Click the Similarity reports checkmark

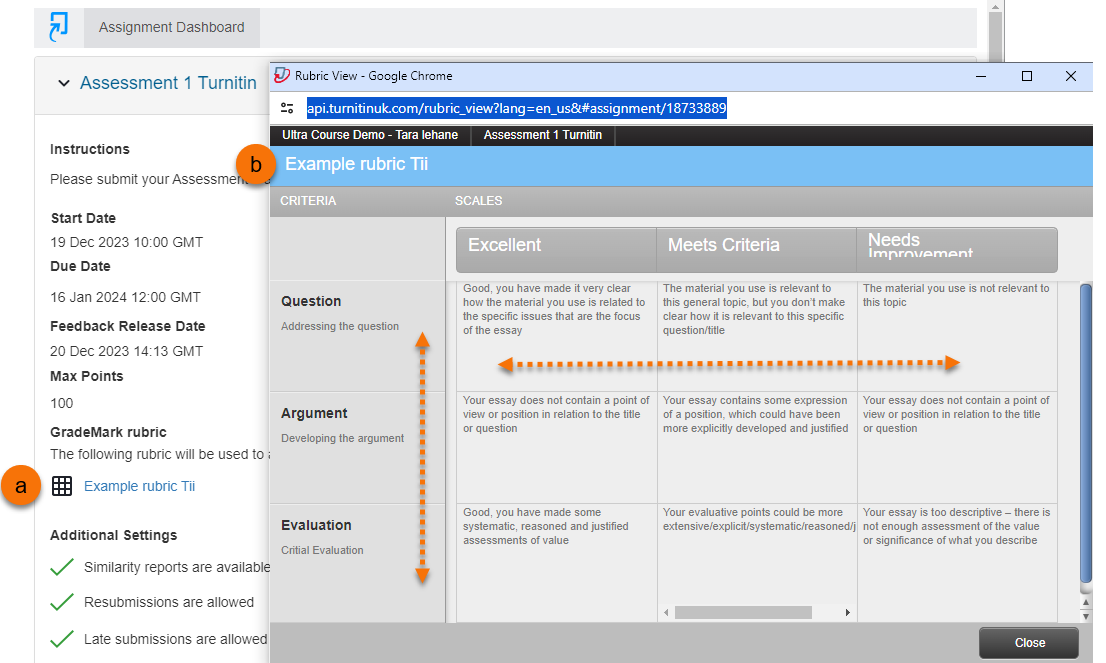62,567
